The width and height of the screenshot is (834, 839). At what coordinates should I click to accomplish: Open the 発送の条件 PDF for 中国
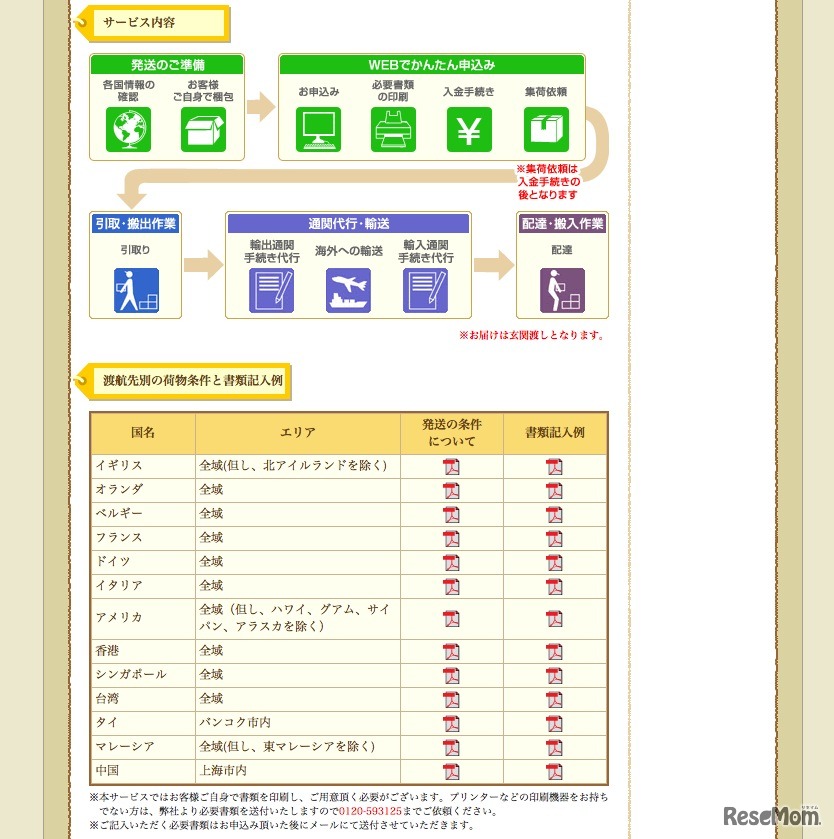[x=452, y=772]
